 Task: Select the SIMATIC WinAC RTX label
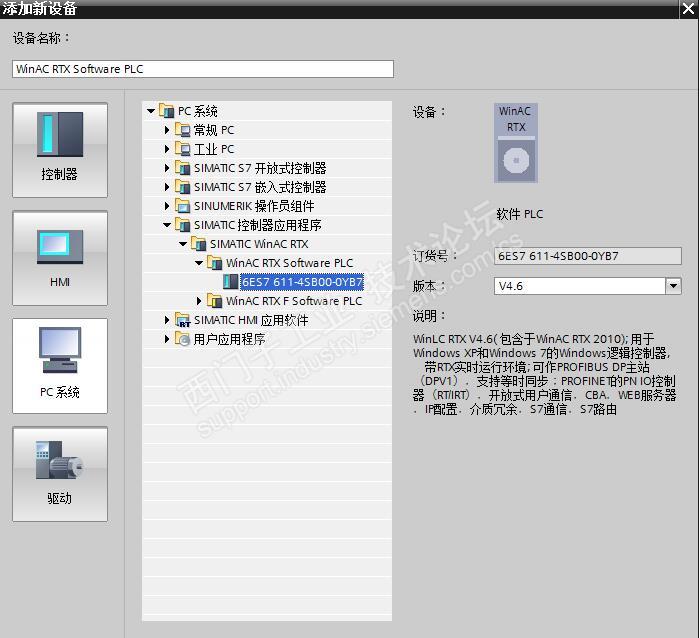[x=259, y=244]
